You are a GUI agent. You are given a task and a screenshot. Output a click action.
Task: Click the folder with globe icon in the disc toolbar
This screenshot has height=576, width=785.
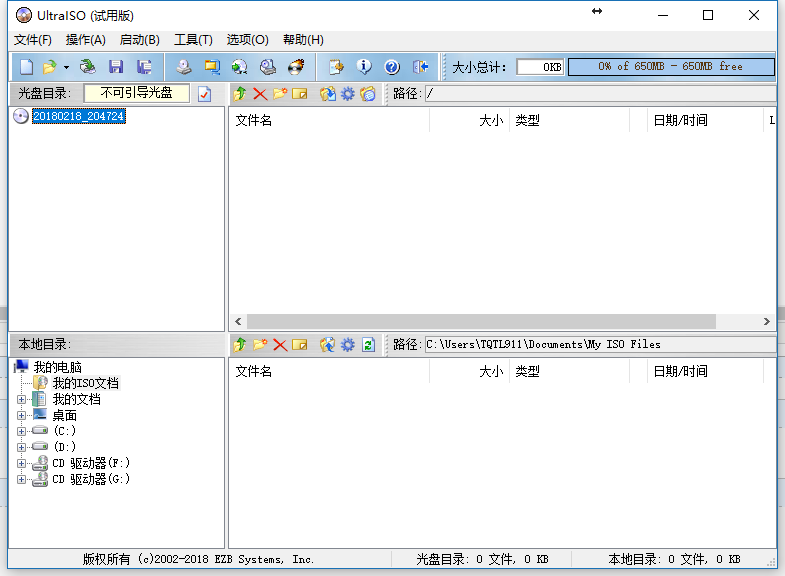pyautogui.click(x=368, y=94)
